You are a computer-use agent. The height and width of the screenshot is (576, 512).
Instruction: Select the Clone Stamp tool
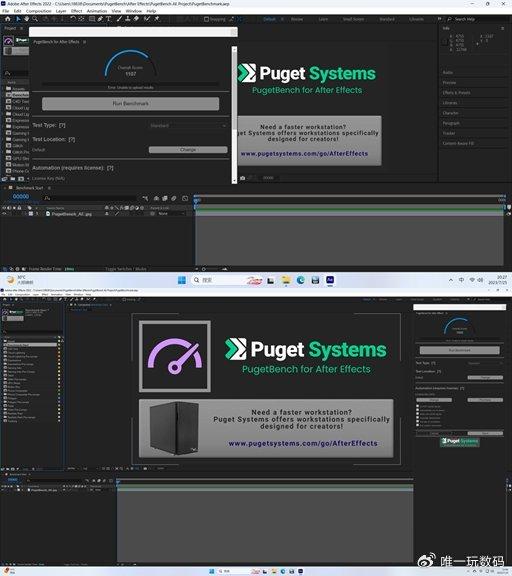(127, 19)
